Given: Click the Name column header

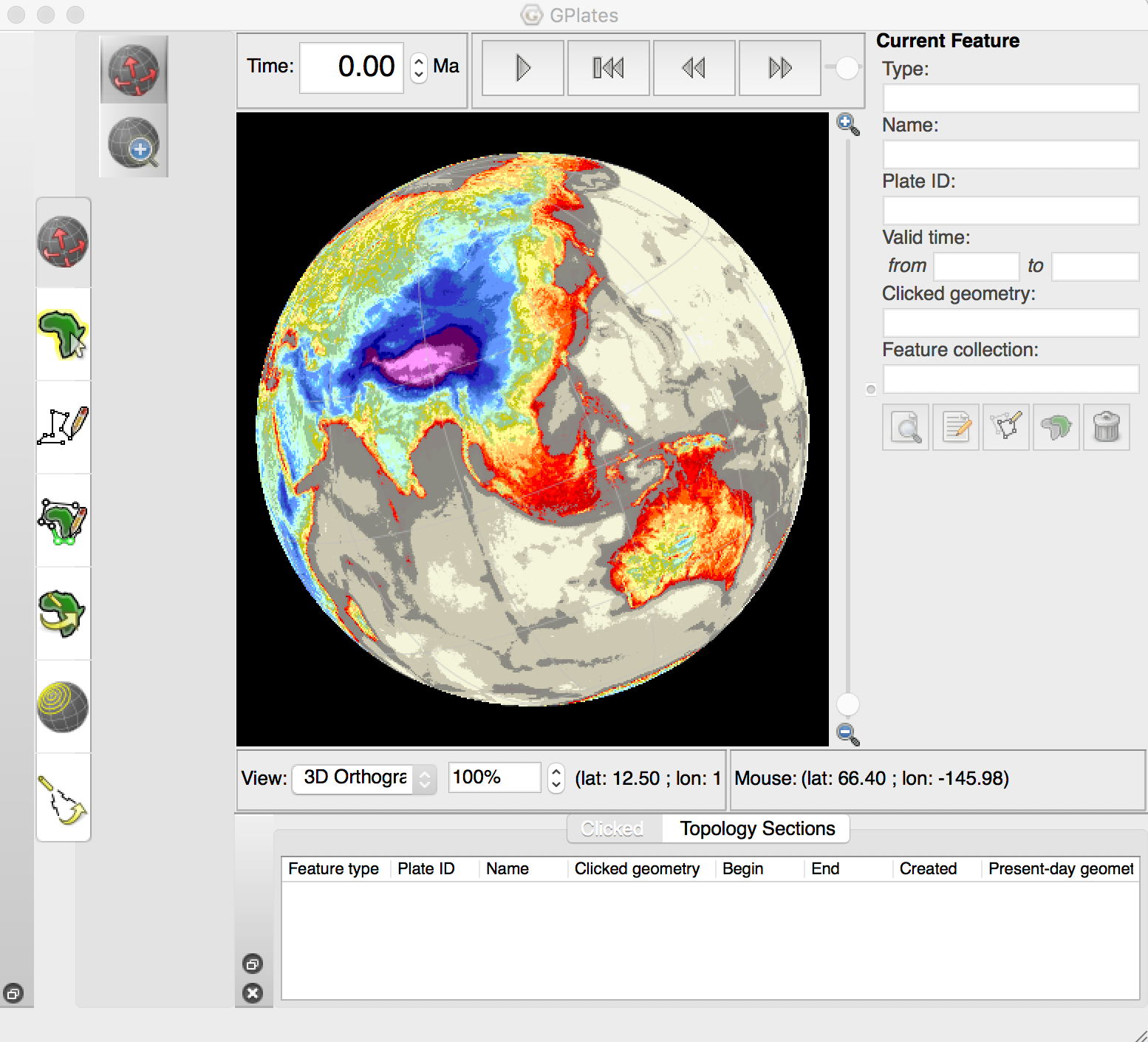Looking at the screenshot, I should click(523, 869).
